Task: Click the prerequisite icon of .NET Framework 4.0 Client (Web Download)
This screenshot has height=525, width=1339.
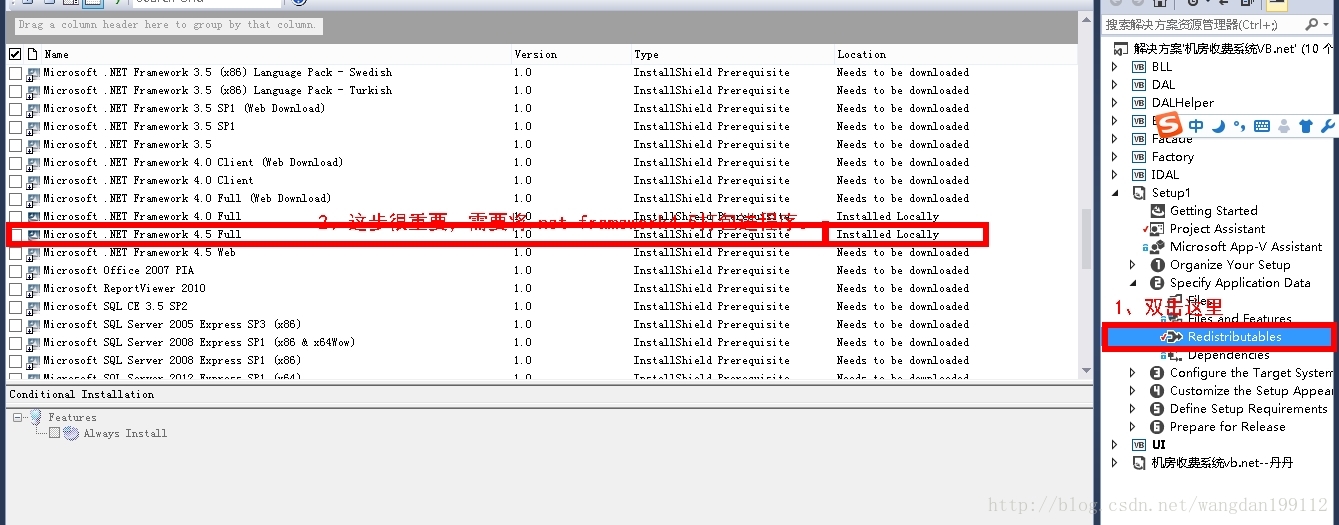Action: (33, 163)
